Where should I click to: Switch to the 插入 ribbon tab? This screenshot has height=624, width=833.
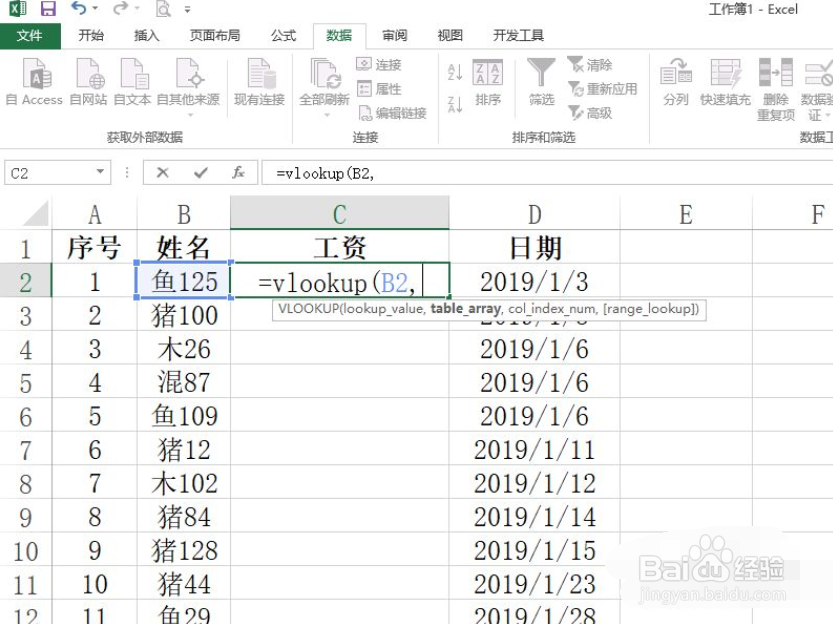pyautogui.click(x=147, y=36)
